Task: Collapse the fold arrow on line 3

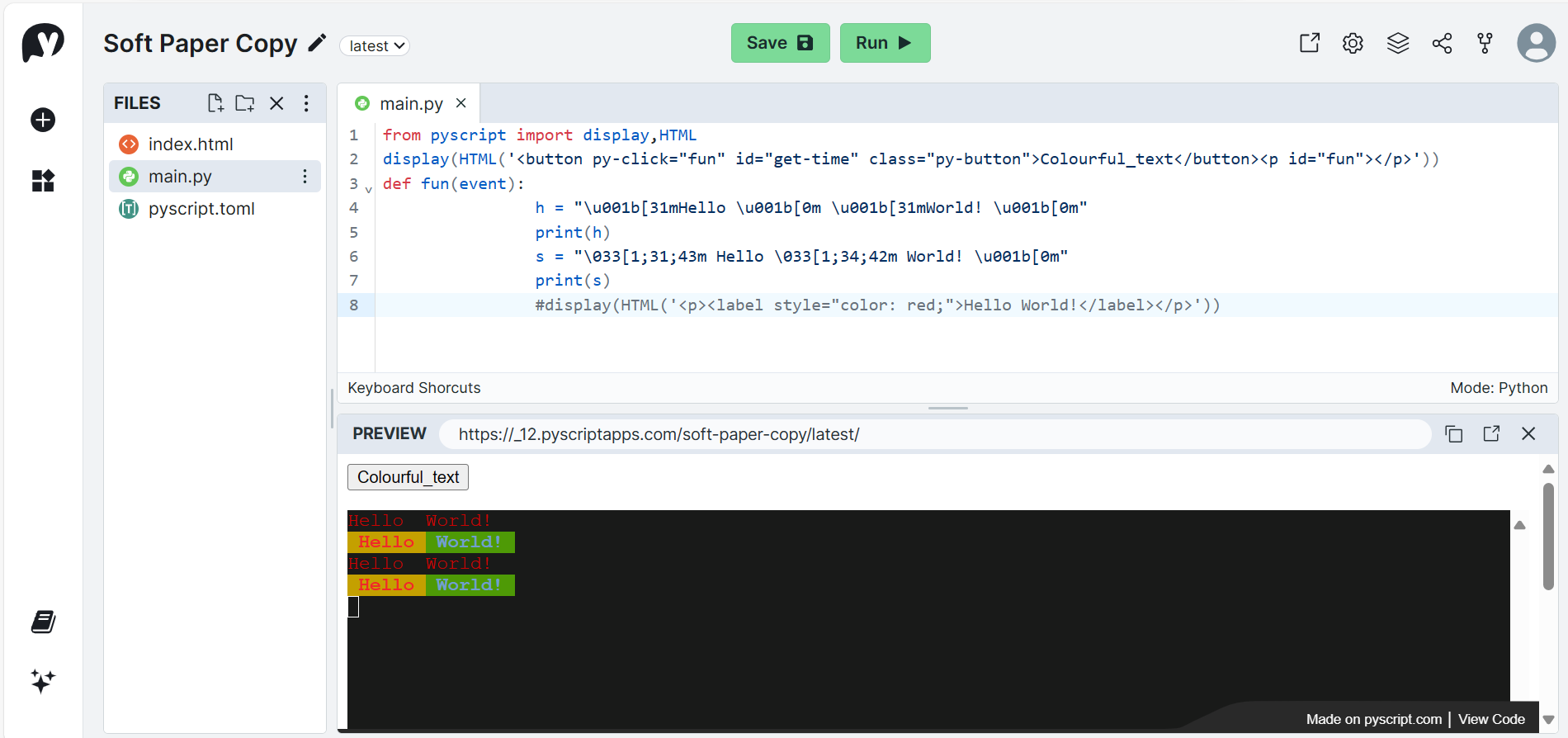Action: tap(368, 189)
